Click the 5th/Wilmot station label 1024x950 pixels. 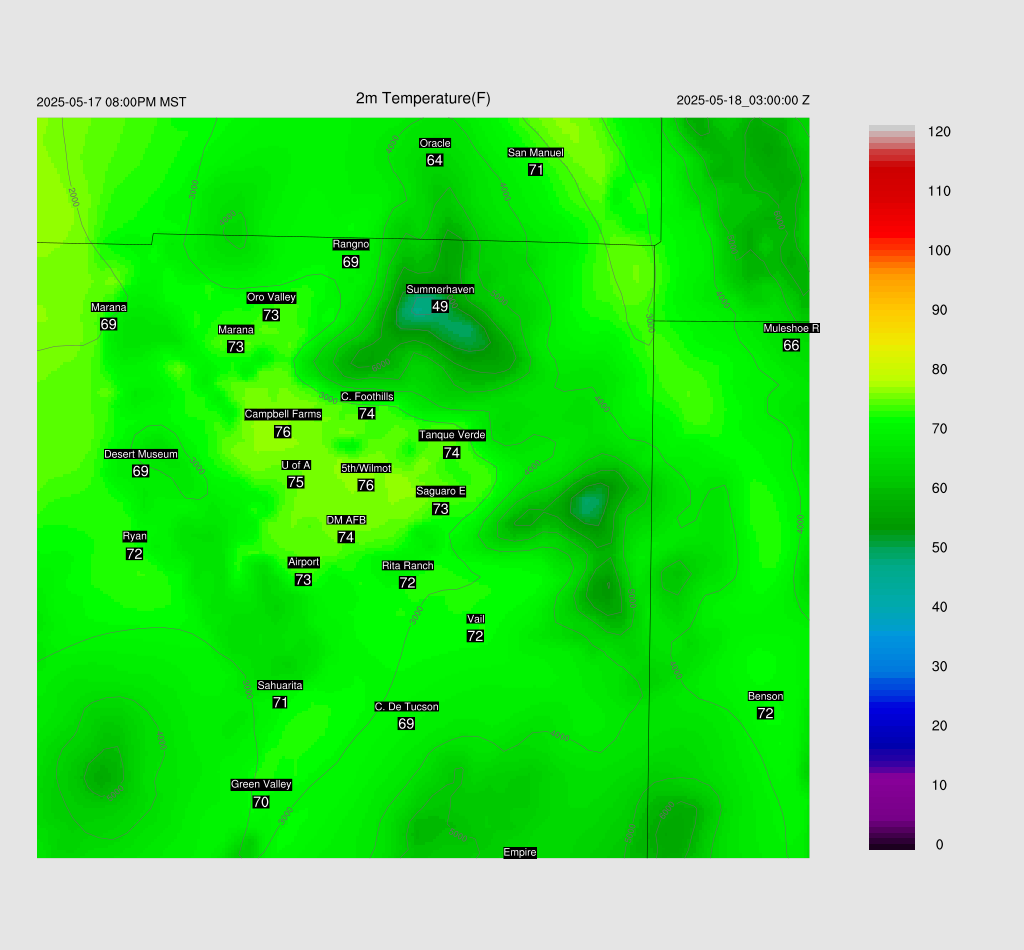366,468
